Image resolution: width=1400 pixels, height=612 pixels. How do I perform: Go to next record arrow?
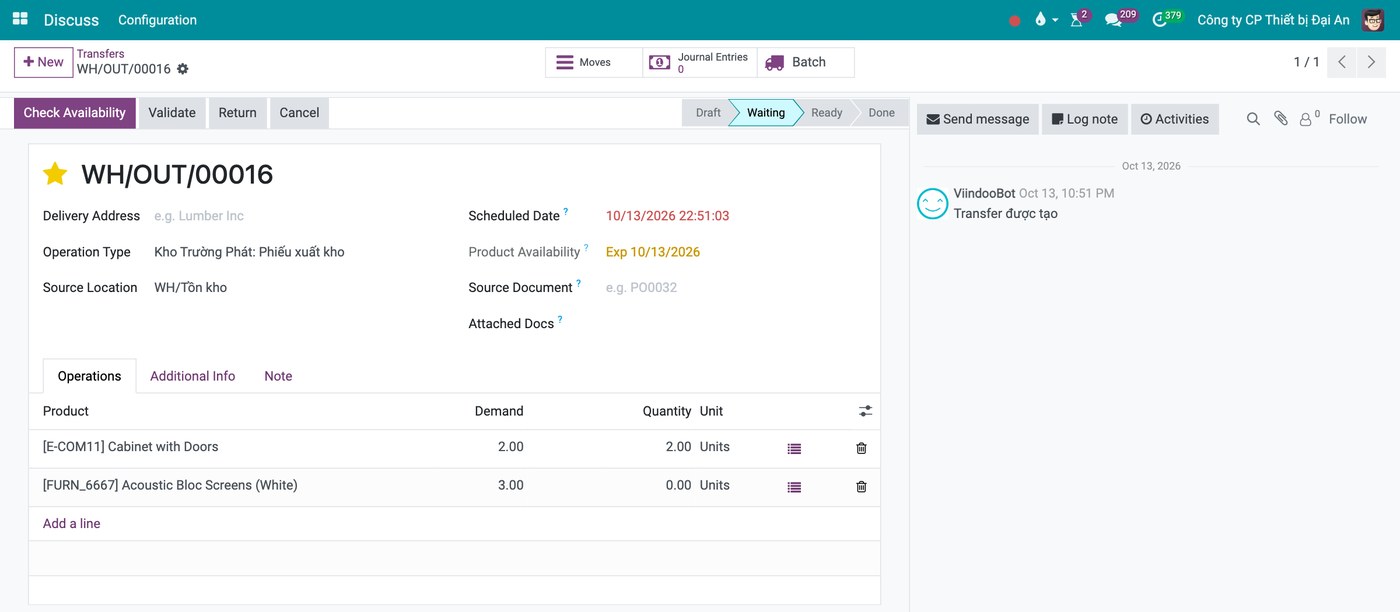click(x=1372, y=62)
